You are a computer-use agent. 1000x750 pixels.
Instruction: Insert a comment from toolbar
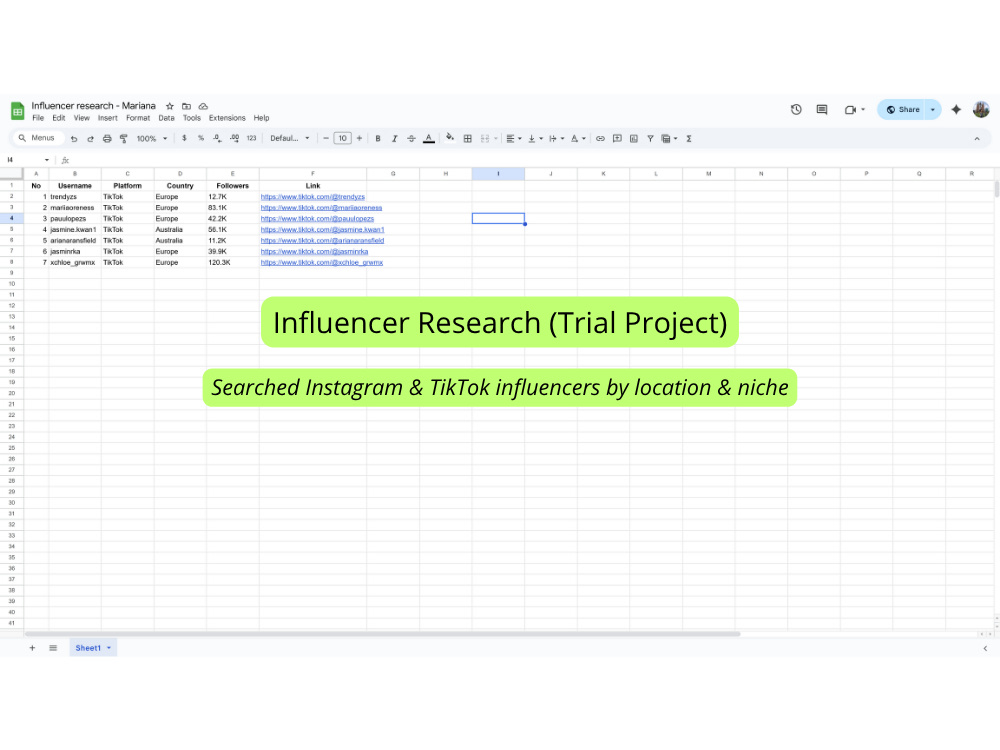click(617, 138)
